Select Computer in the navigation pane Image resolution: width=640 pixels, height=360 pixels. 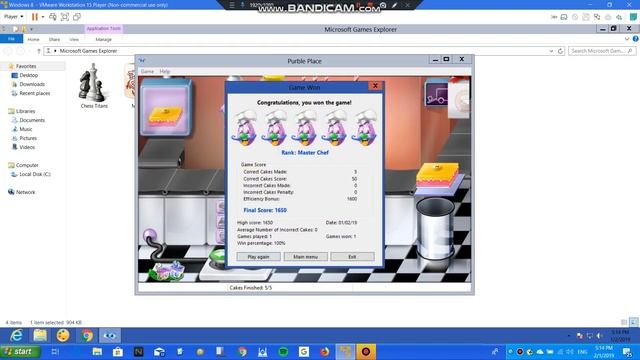[x=27, y=165]
